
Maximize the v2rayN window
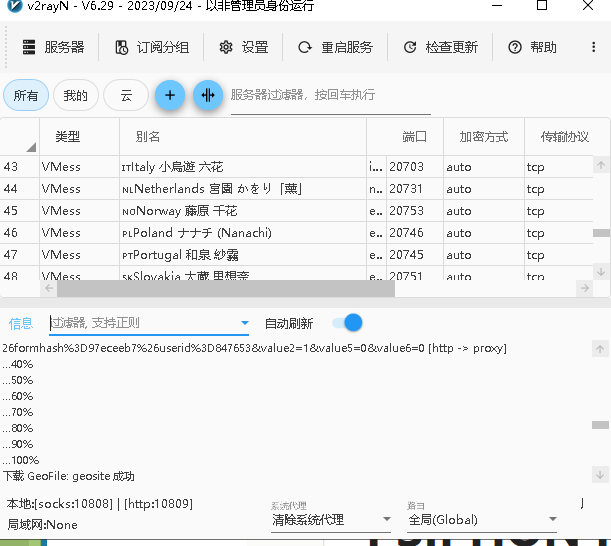pyautogui.click(x=542, y=5)
